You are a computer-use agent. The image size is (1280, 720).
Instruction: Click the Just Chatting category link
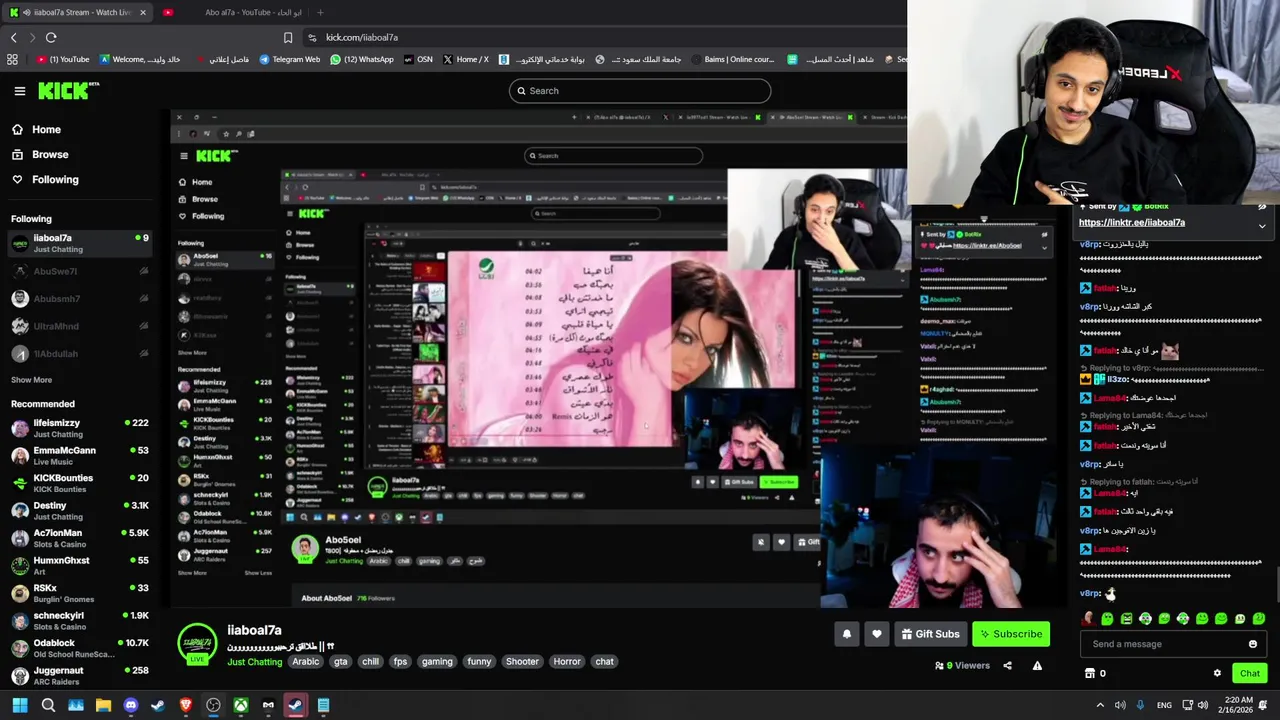[255, 662]
